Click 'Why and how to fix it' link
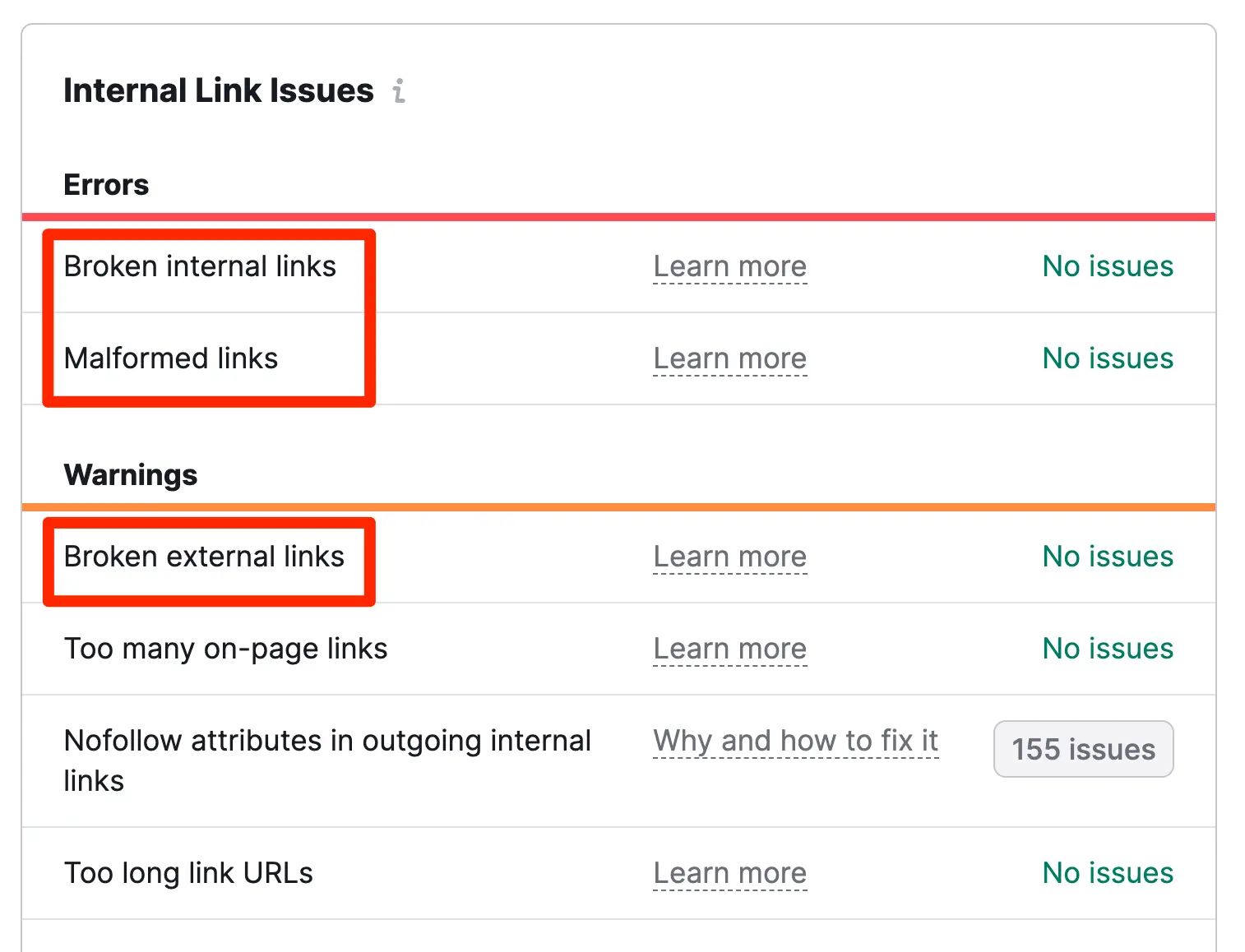 coord(795,741)
